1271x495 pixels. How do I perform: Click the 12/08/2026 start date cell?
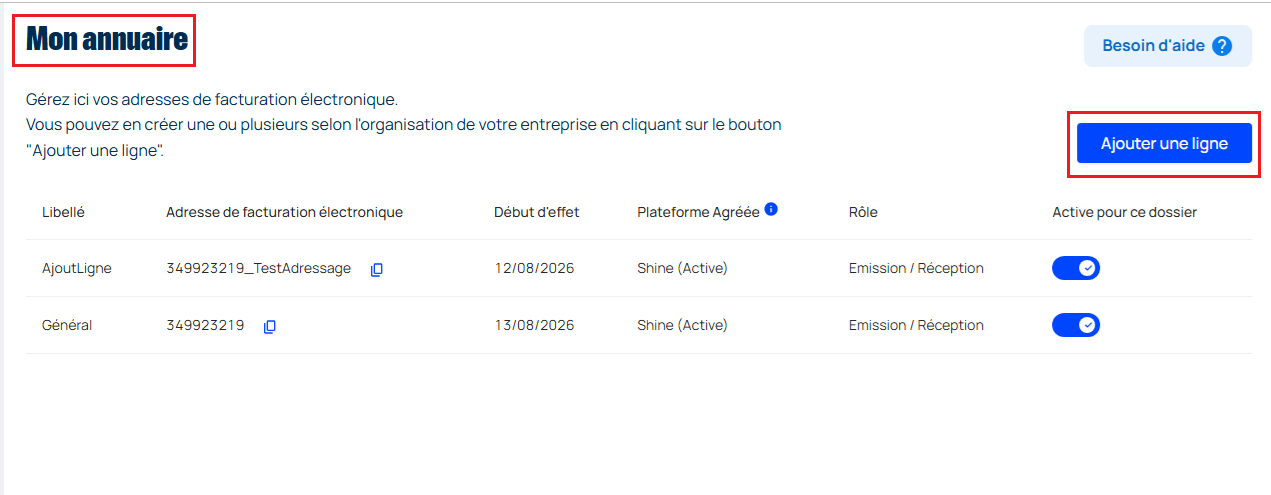pos(534,268)
